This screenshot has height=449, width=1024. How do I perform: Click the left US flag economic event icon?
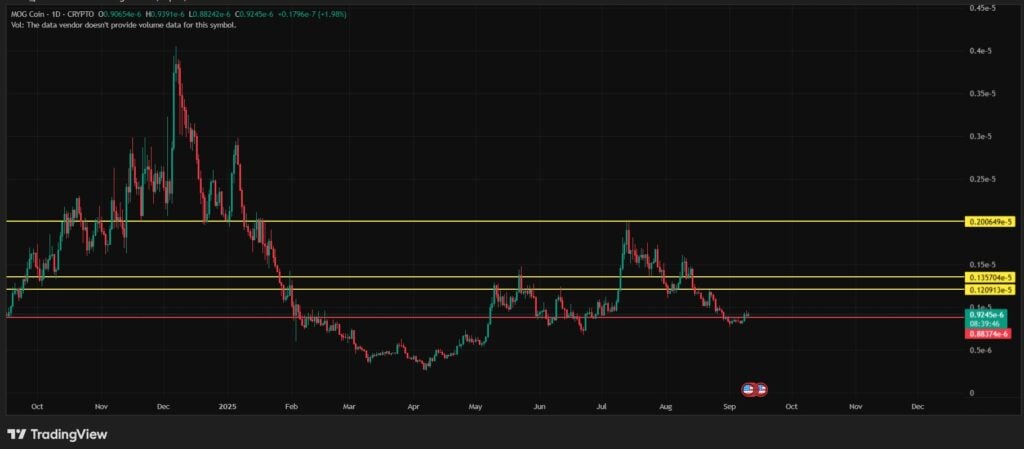click(748, 390)
